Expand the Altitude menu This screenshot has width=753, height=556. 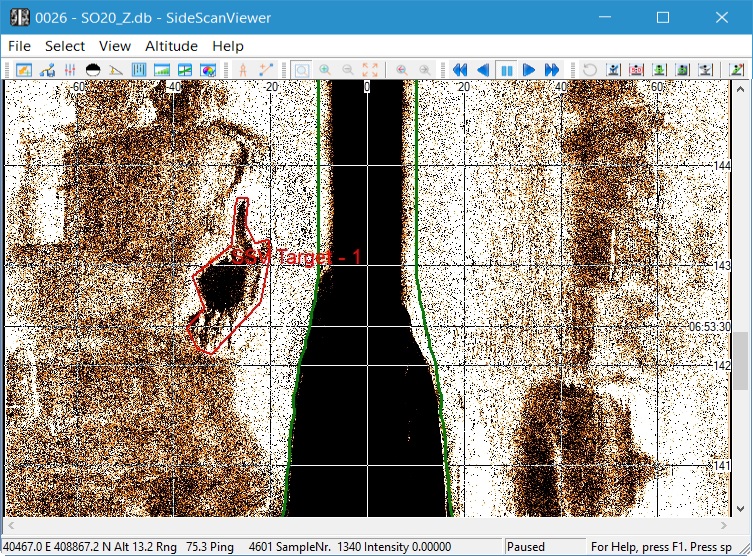pos(171,46)
